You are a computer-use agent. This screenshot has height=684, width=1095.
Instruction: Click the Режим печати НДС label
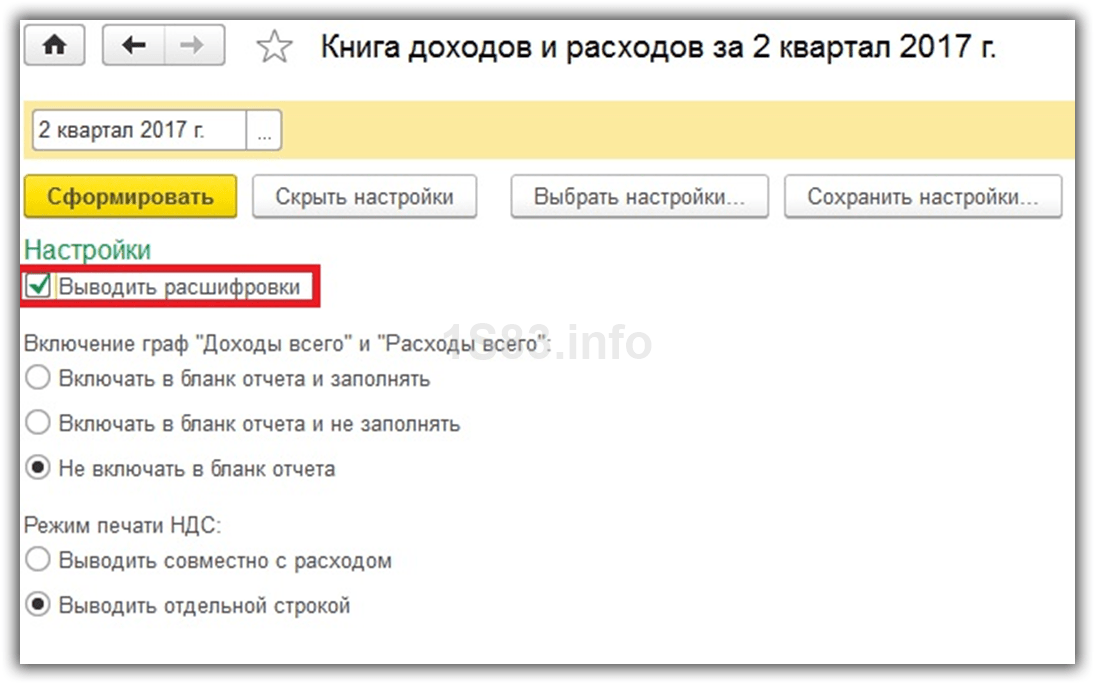click(x=122, y=525)
